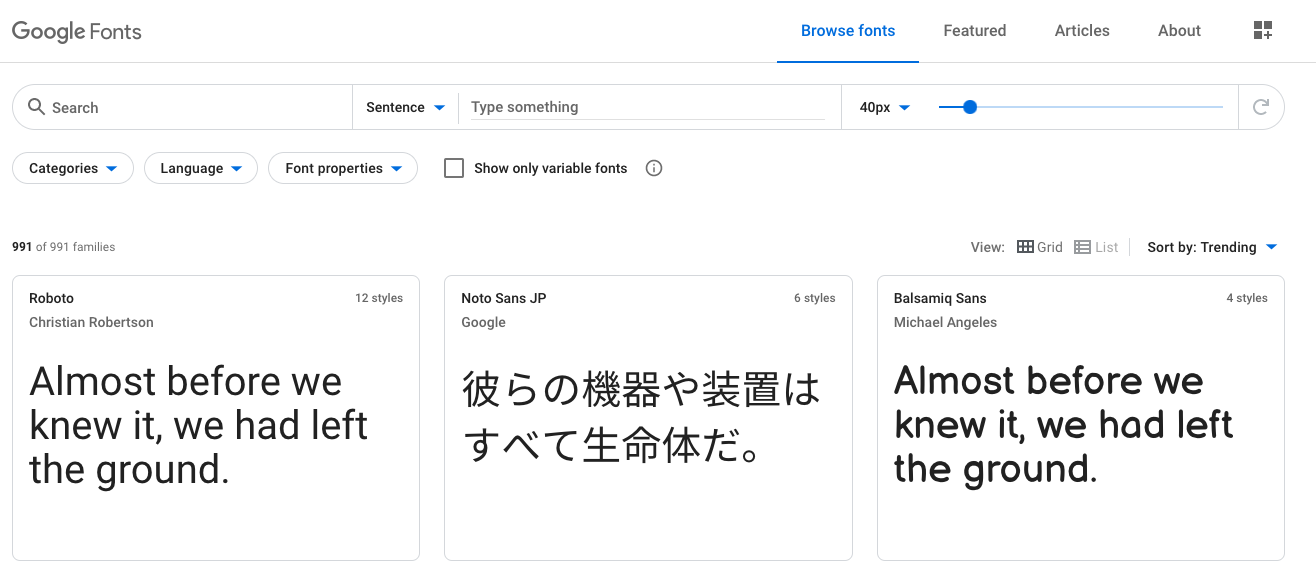Open the Sentence preview type dropdown

405,107
